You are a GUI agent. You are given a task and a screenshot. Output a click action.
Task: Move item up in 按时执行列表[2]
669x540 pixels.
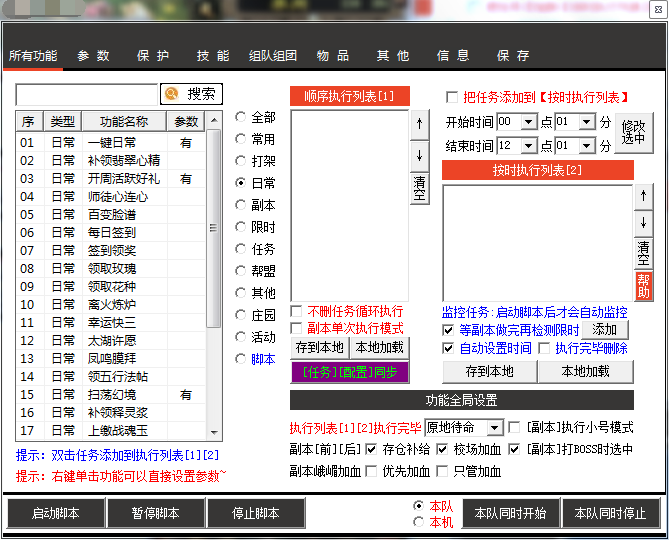click(643, 196)
